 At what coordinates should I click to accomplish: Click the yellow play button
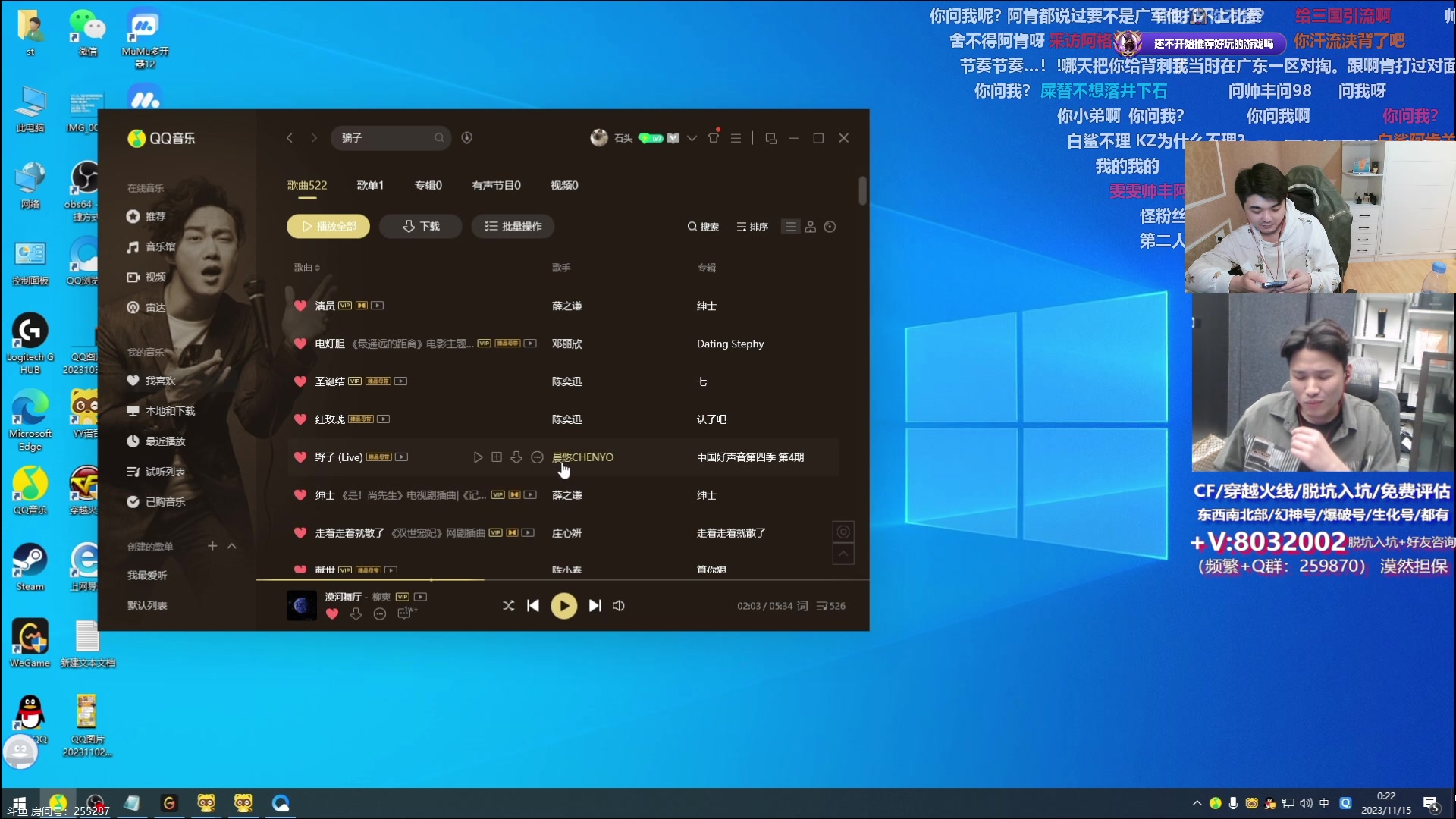coord(563,606)
